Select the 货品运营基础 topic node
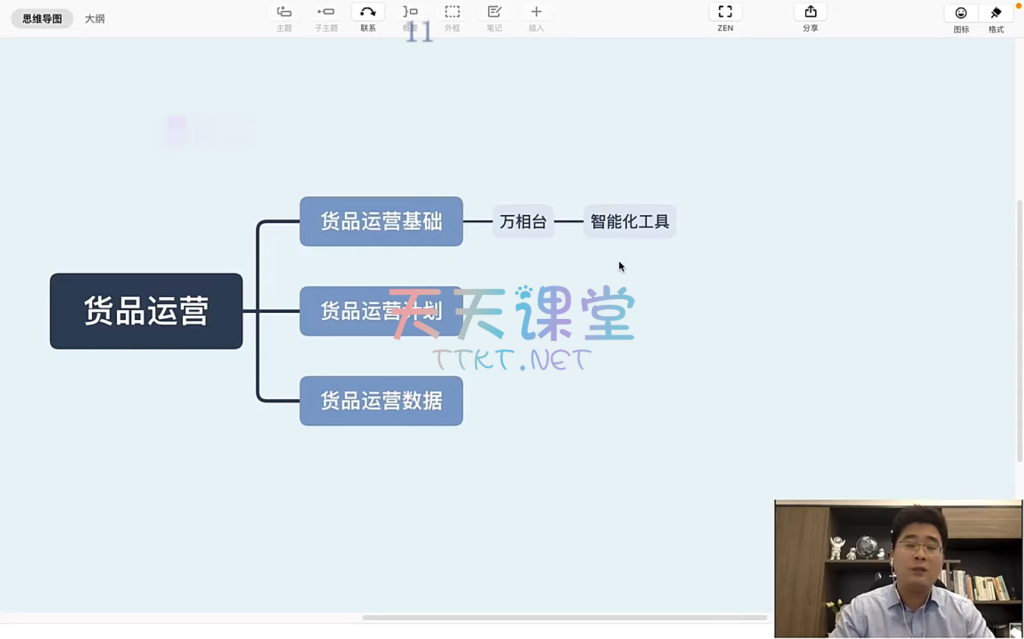1024x639 pixels. (381, 221)
